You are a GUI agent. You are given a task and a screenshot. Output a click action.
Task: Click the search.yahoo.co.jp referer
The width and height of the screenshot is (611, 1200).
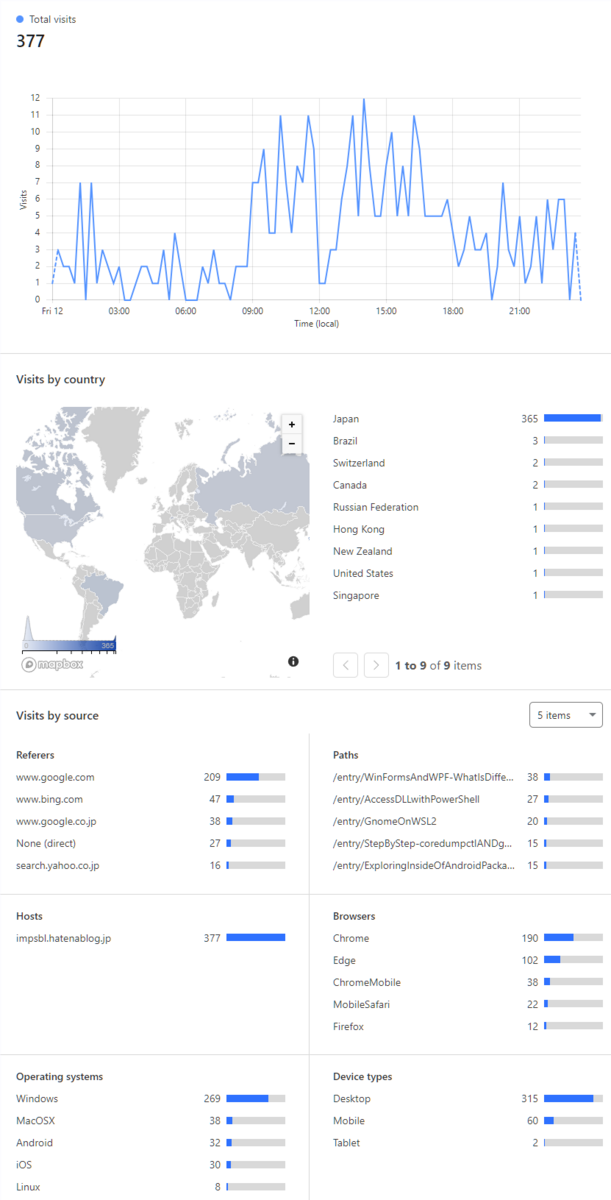pyautogui.click(x=151, y=865)
